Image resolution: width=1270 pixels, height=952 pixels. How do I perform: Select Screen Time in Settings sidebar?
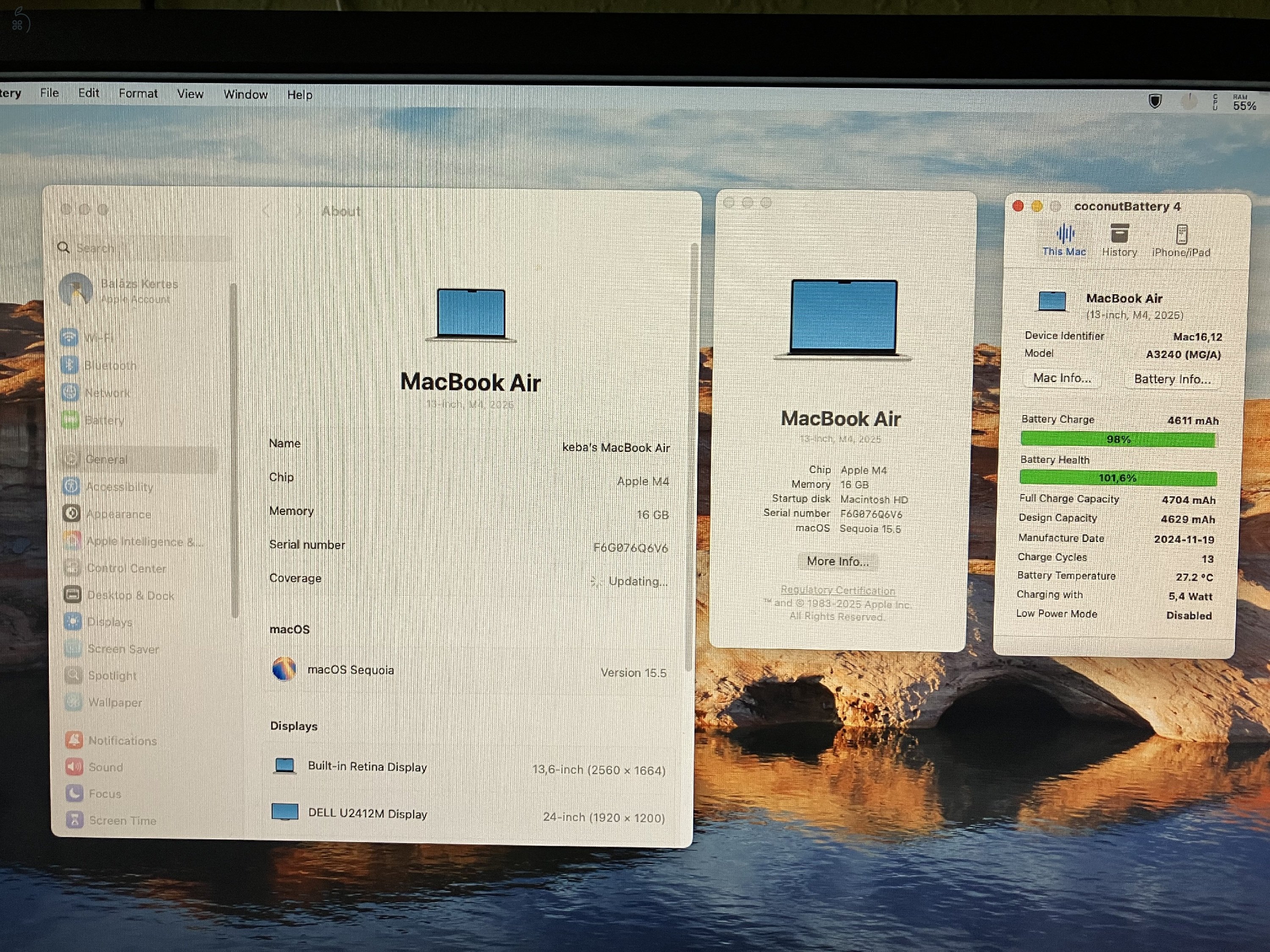[138, 820]
